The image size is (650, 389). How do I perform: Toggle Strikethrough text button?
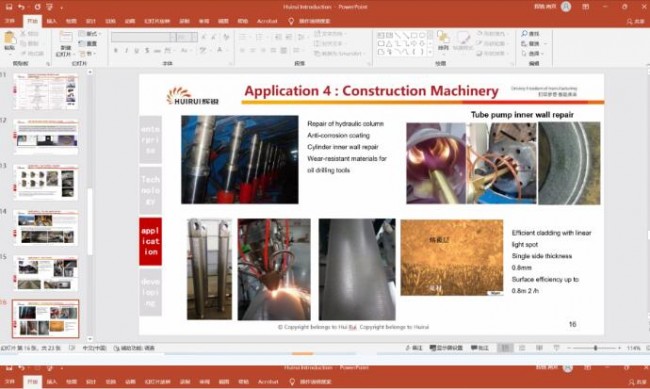[147, 51]
